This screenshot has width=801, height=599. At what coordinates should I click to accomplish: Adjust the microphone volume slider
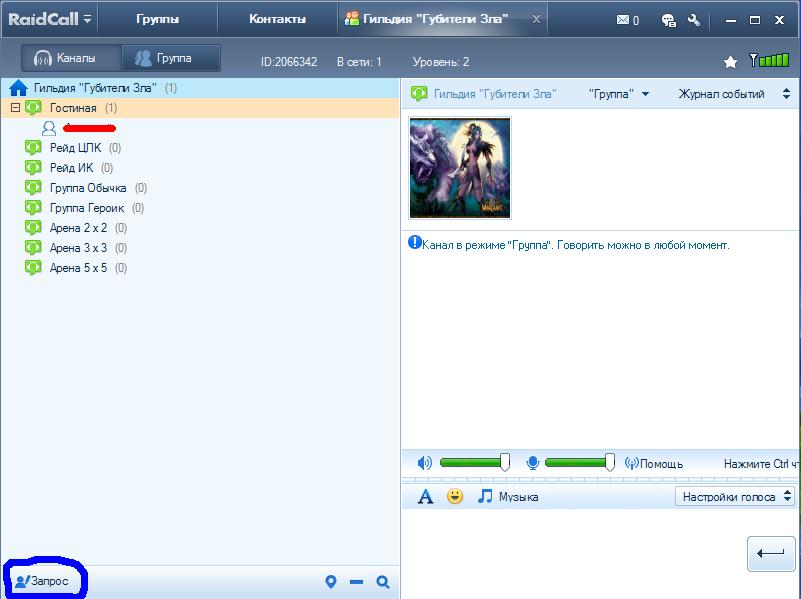580,462
